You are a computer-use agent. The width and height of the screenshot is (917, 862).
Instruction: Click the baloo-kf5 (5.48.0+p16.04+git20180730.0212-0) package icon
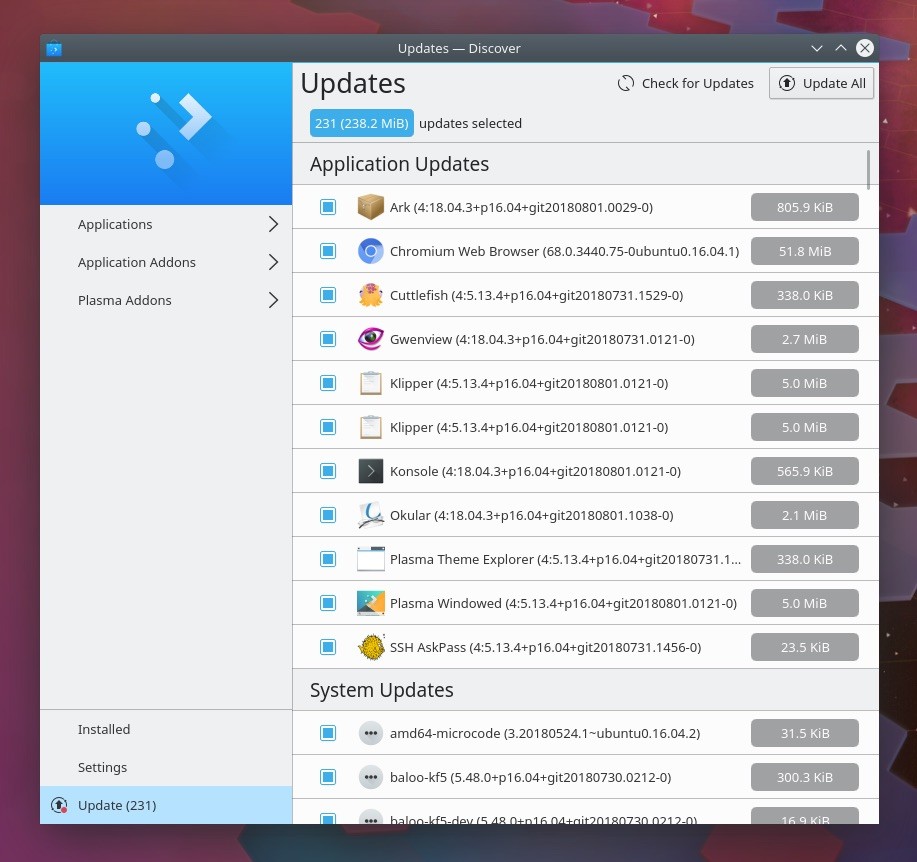[370, 777]
